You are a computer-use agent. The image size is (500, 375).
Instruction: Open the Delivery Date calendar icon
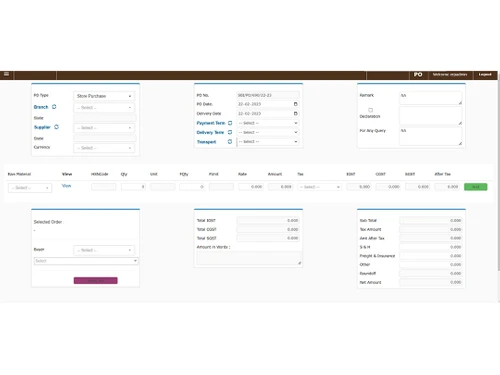coord(295,113)
